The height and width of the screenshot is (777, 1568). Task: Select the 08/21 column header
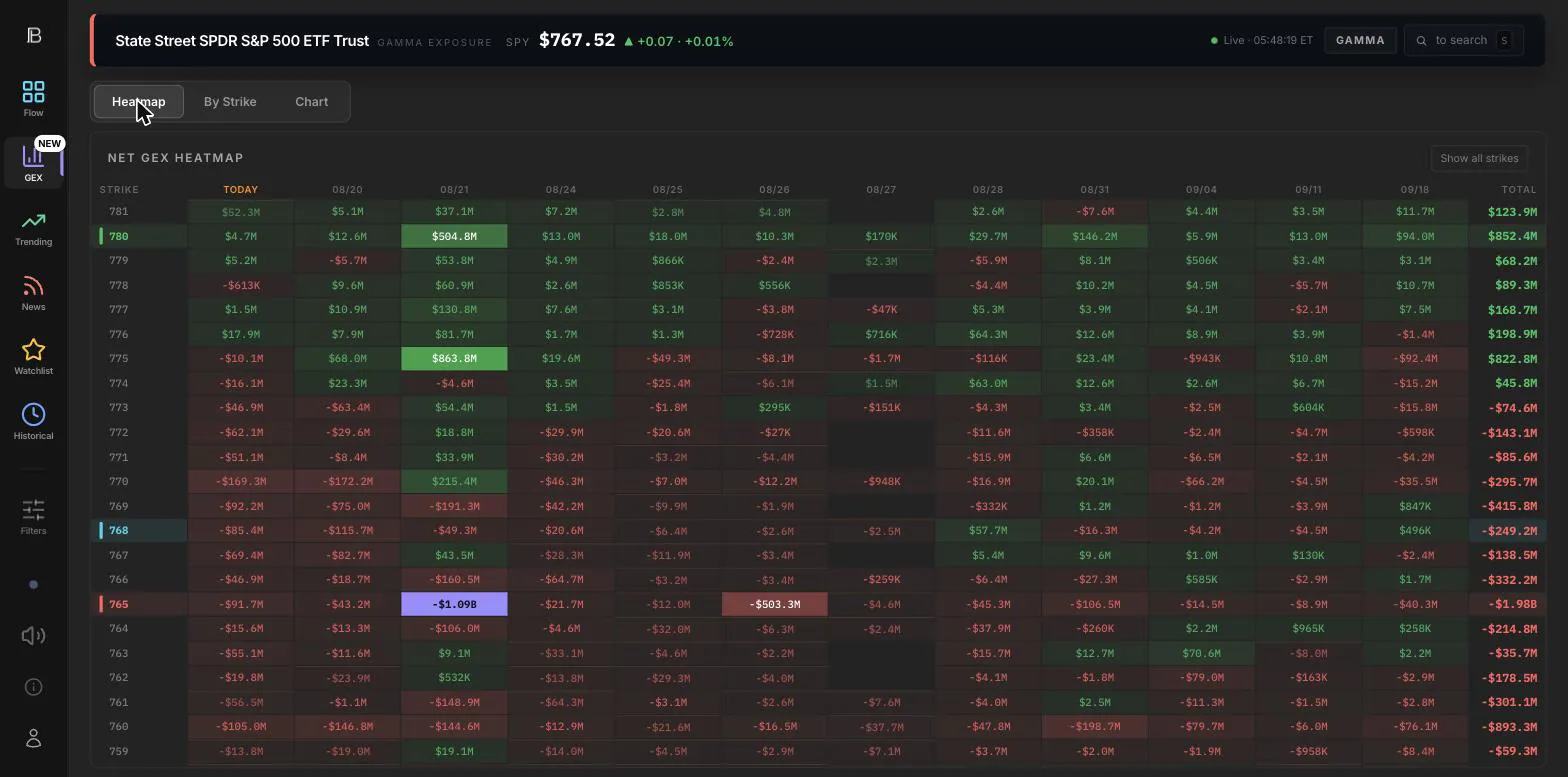point(454,189)
